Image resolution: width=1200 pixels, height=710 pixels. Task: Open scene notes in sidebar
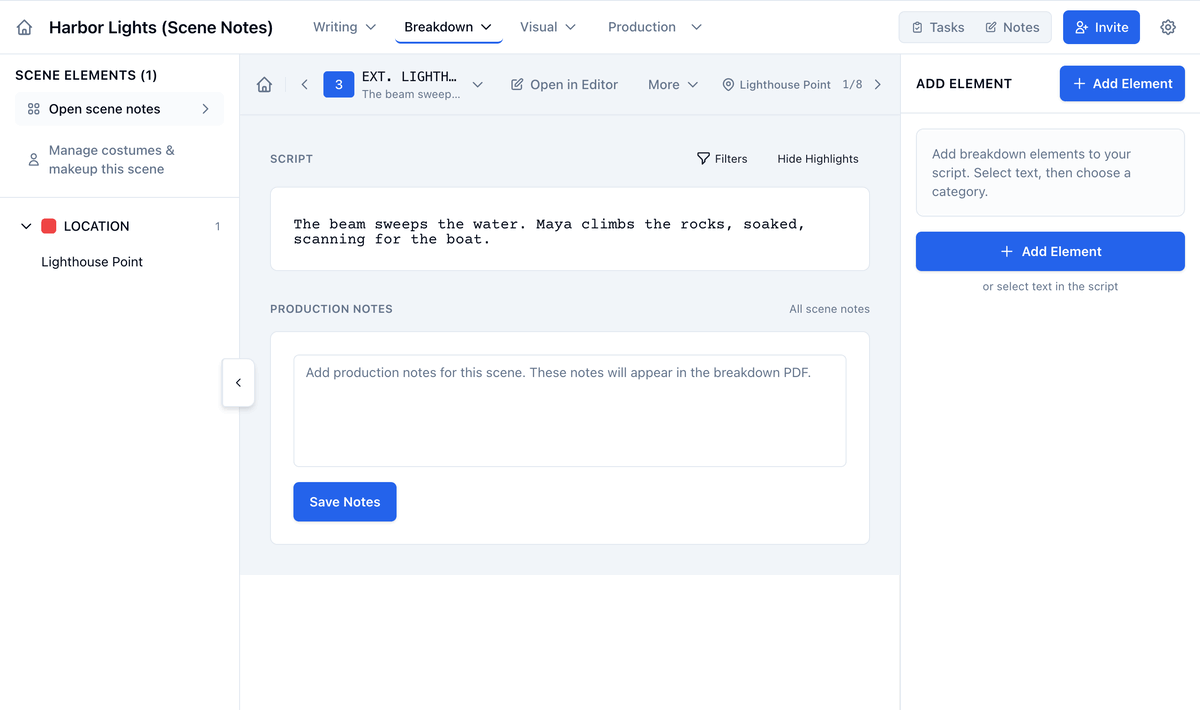click(119, 109)
